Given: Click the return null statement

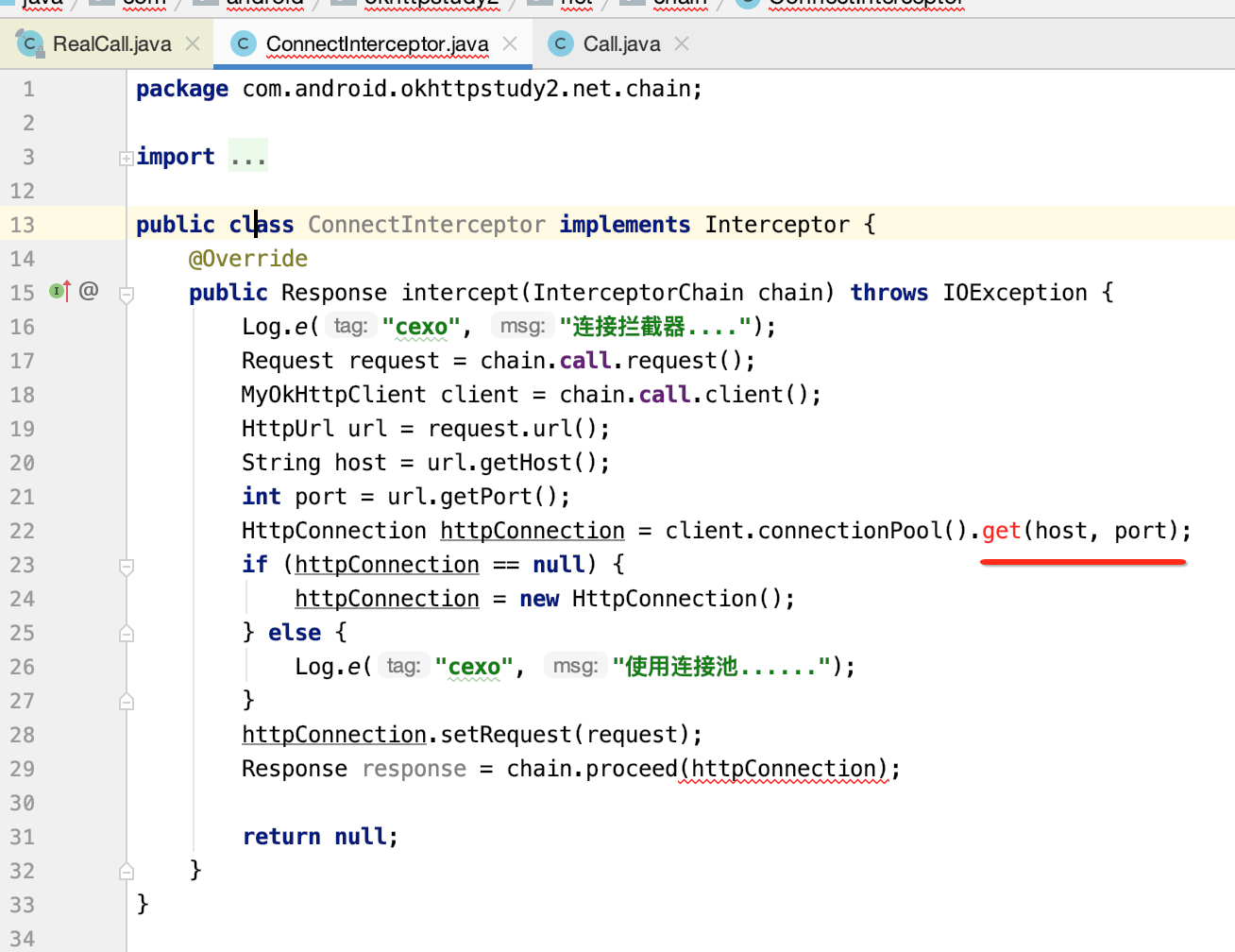Looking at the screenshot, I should 320,837.
